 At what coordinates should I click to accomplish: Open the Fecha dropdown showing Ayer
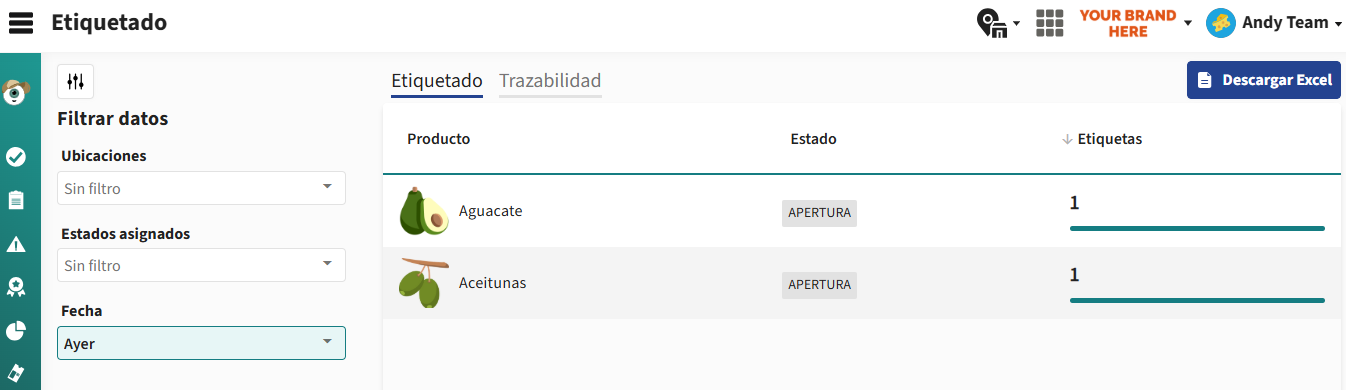pyautogui.click(x=202, y=343)
